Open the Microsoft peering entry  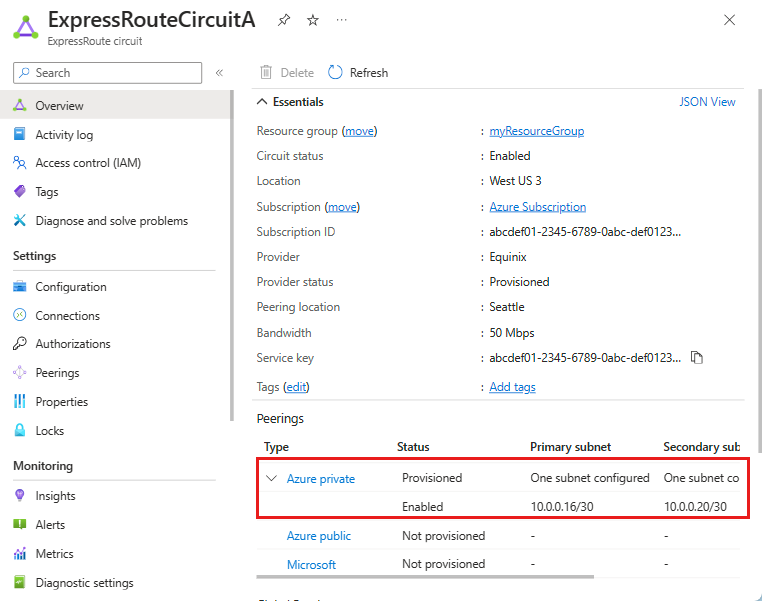[311, 565]
